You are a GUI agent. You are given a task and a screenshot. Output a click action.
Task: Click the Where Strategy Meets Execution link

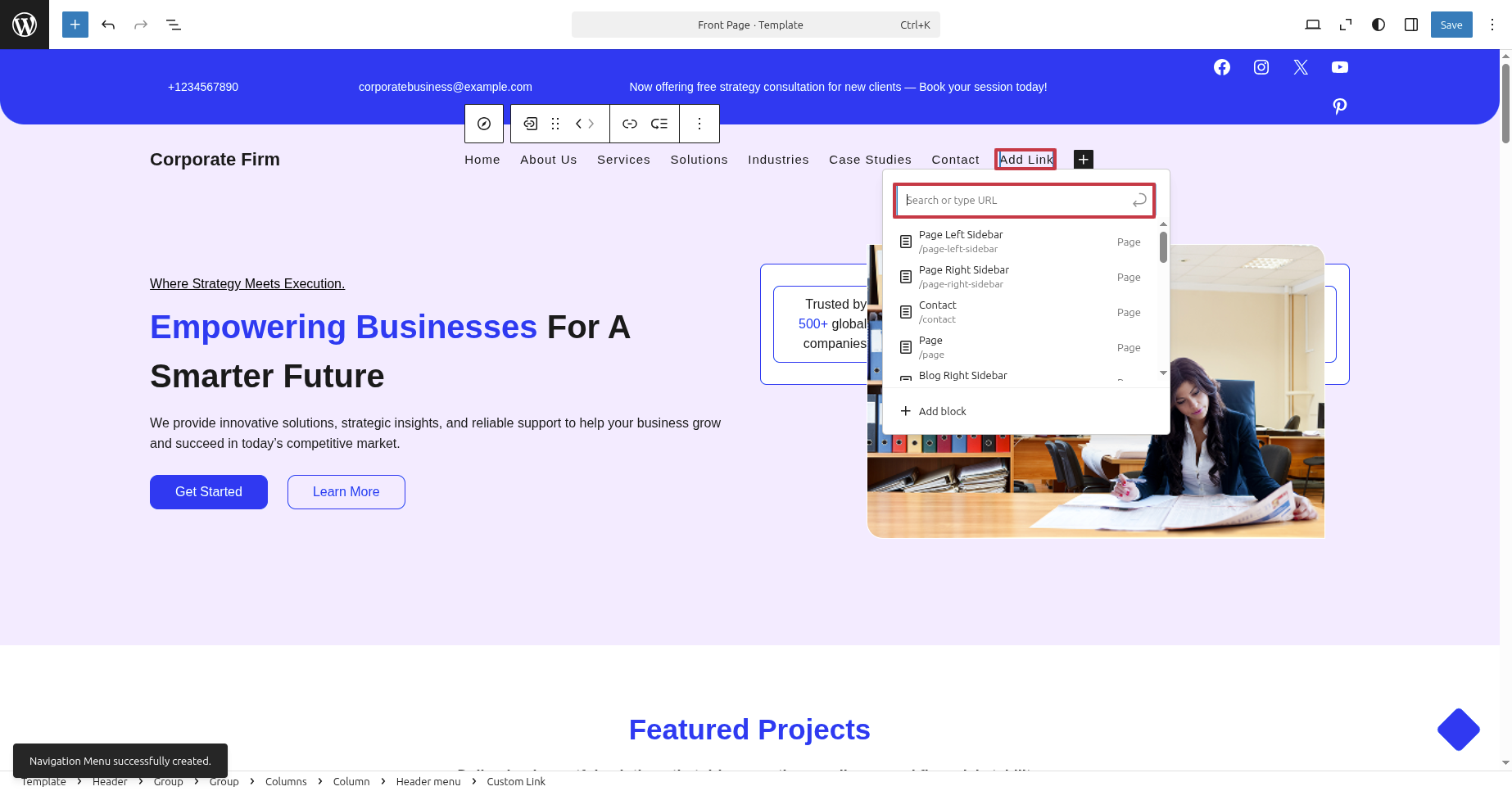pos(247,283)
